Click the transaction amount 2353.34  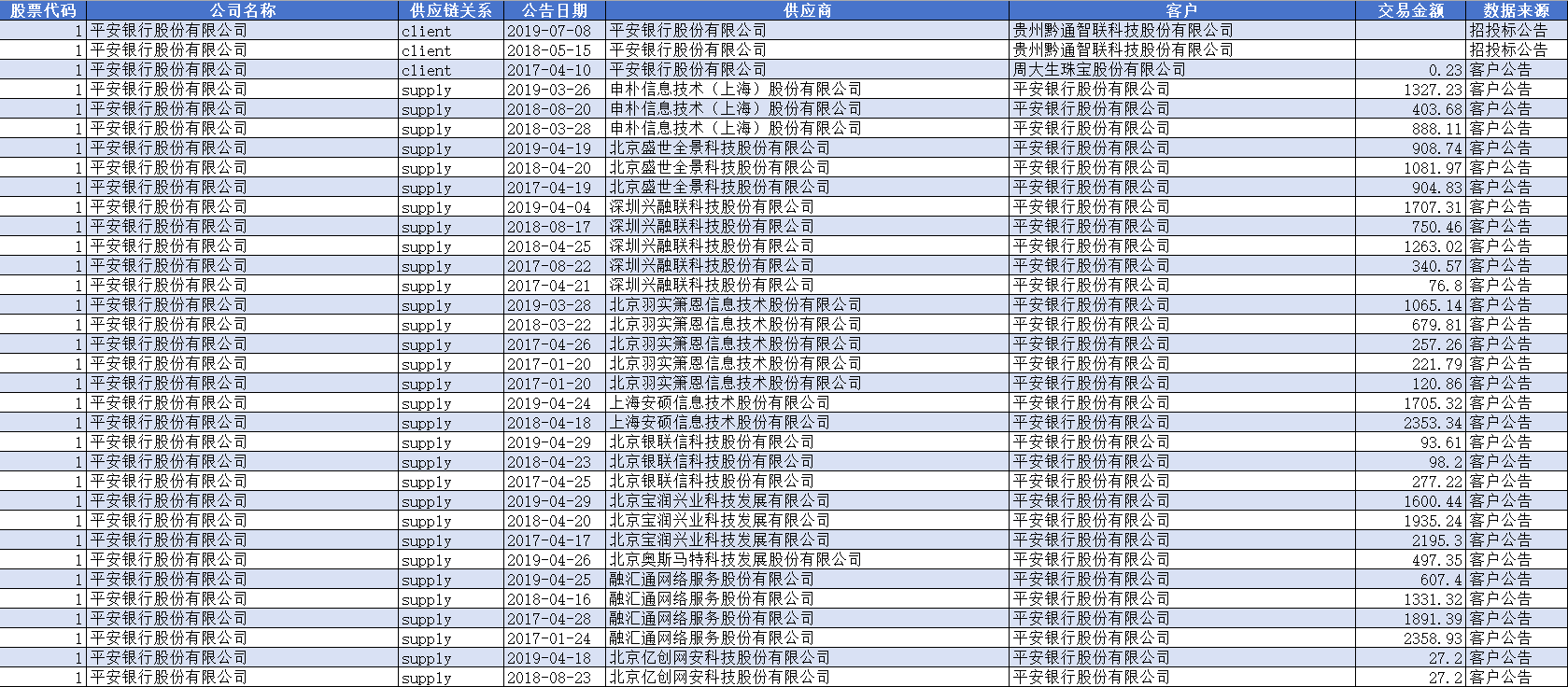tap(1433, 423)
